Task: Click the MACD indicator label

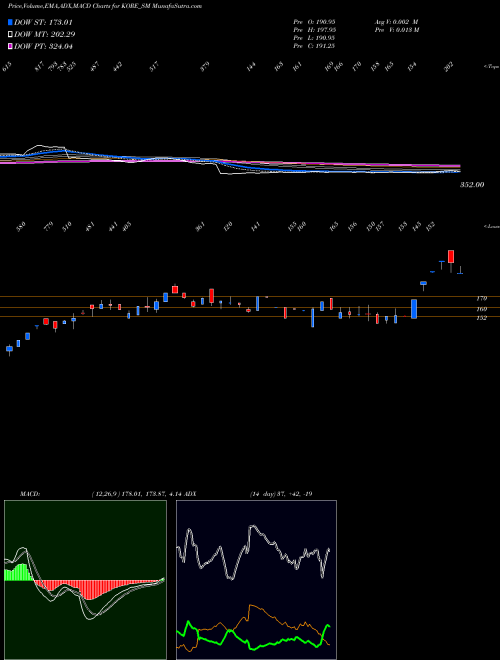Action: (29, 494)
